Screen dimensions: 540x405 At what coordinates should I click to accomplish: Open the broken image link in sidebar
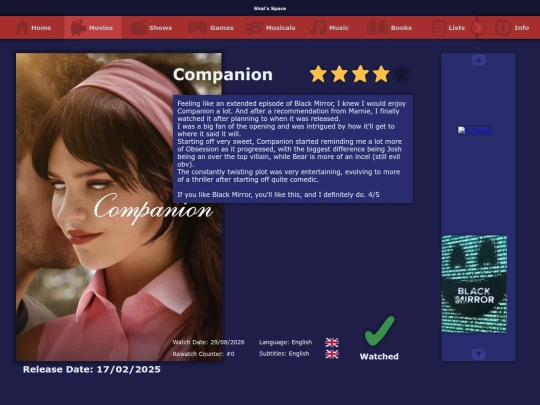tap(474, 130)
